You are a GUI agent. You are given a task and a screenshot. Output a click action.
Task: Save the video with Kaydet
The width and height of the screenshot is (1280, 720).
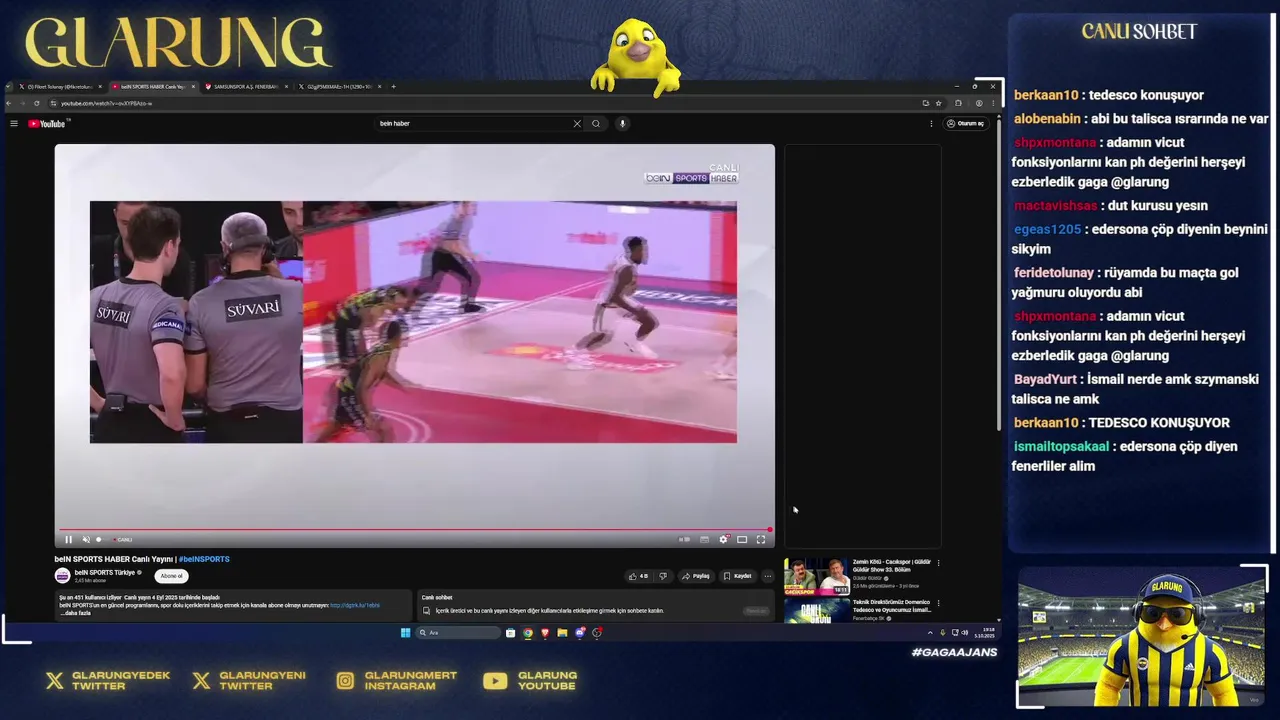(737, 576)
